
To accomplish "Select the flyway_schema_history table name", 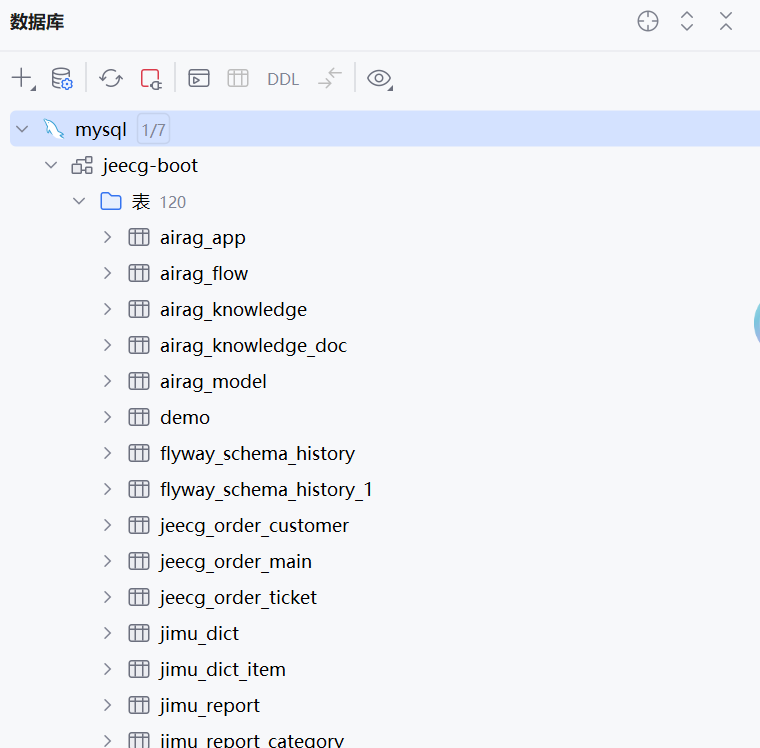I will click(257, 454).
